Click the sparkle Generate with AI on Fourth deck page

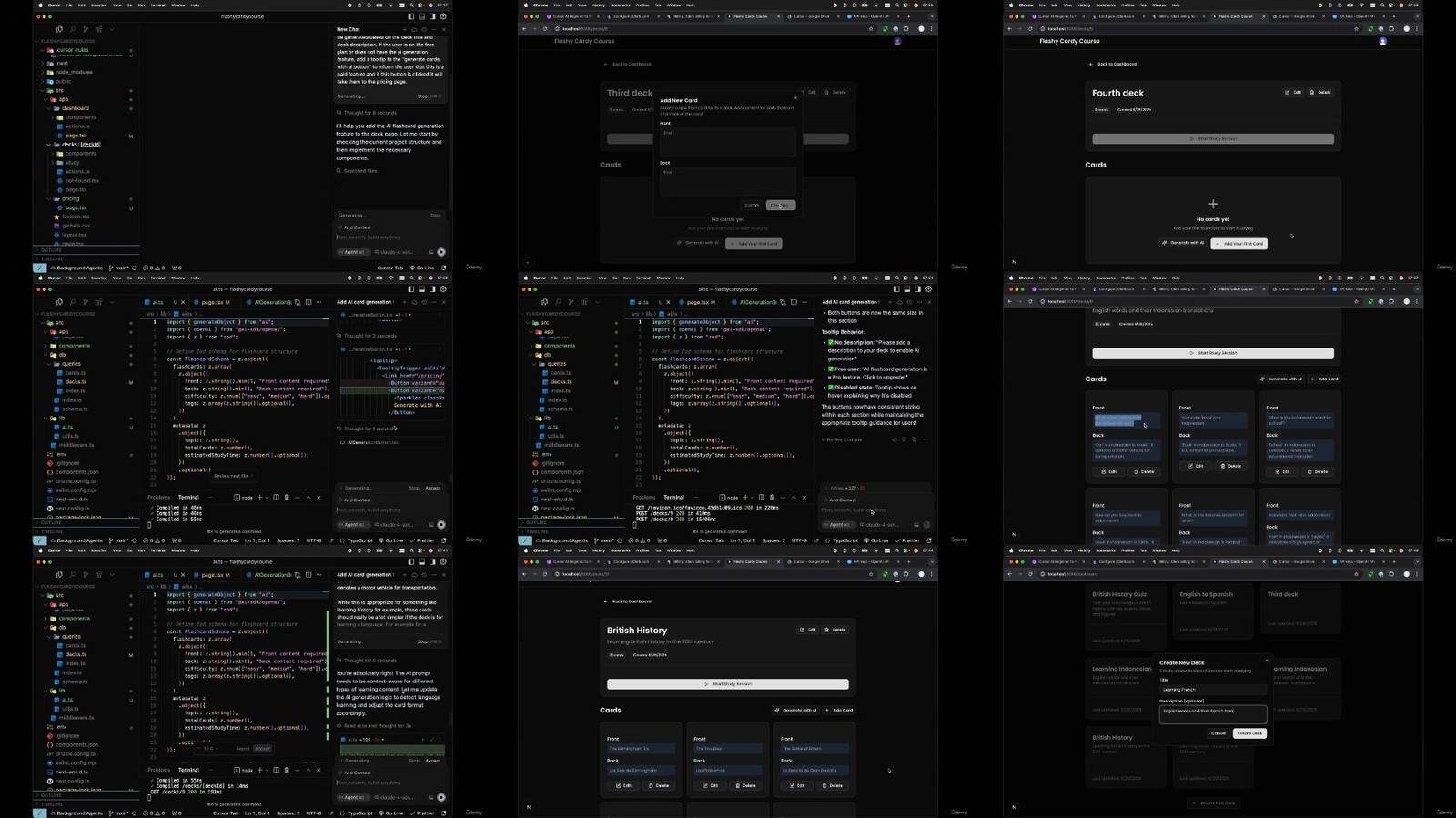coord(1182,243)
